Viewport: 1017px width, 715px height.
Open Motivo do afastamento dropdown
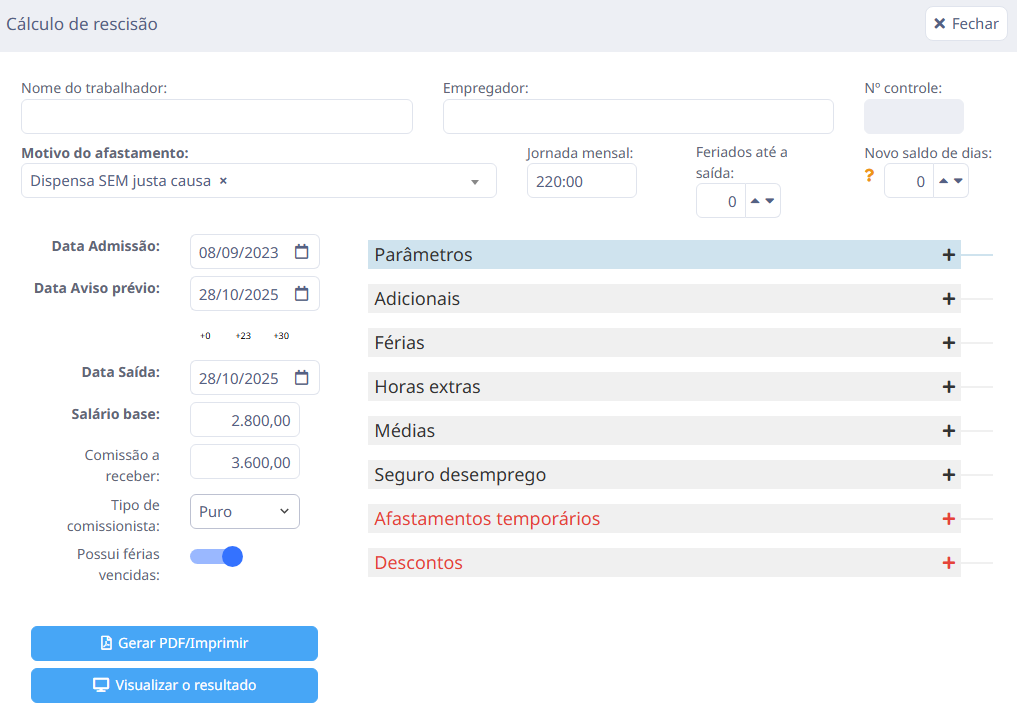point(474,182)
